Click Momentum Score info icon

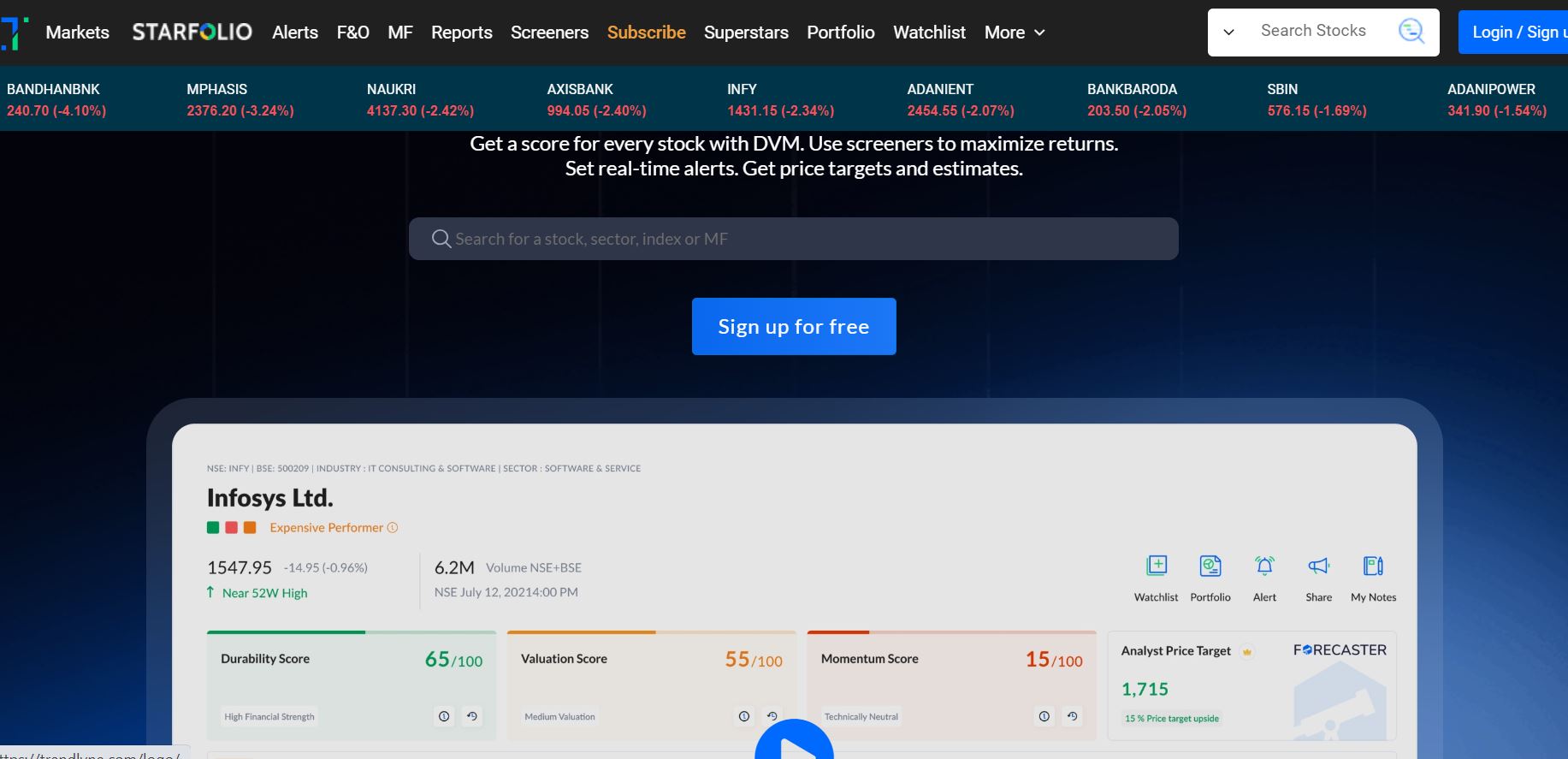point(1044,716)
